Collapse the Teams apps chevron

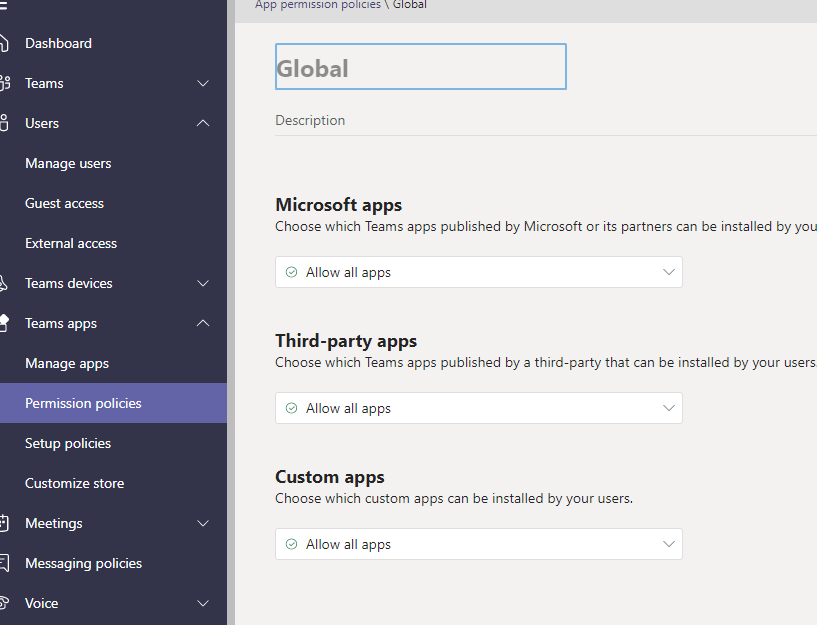point(203,323)
